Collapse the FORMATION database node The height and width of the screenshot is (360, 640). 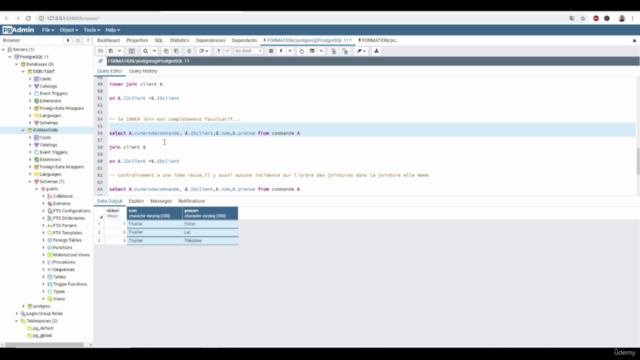23,130
